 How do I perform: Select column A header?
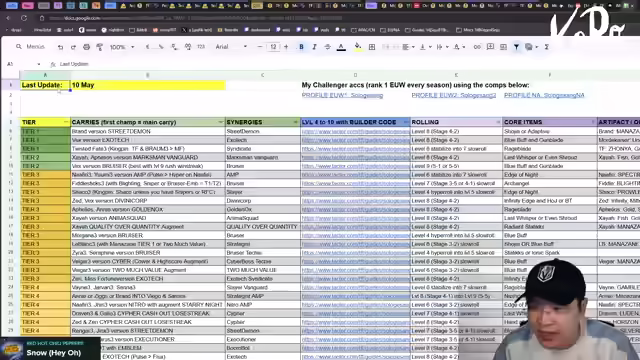(45, 75)
